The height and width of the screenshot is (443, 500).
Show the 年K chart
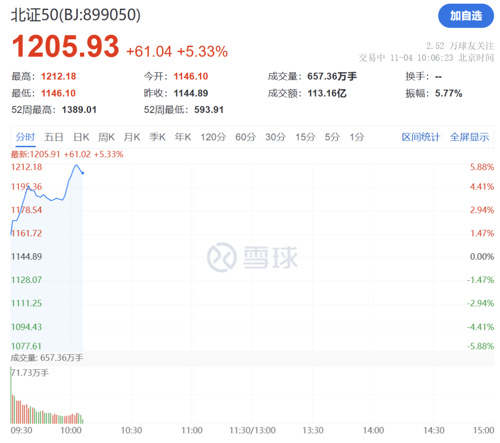tap(183, 137)
